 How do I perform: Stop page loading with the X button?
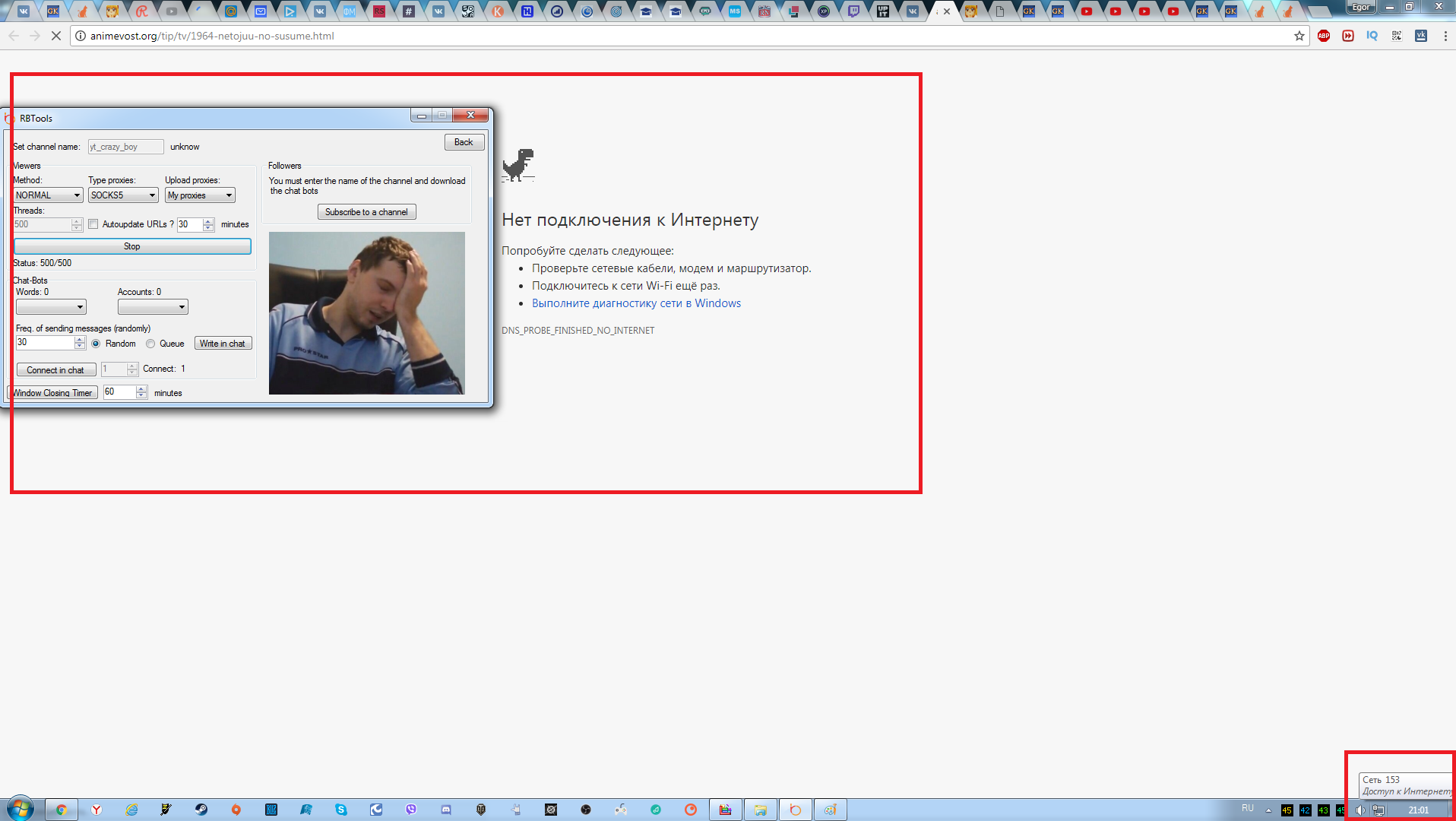(x=55, y=36)
